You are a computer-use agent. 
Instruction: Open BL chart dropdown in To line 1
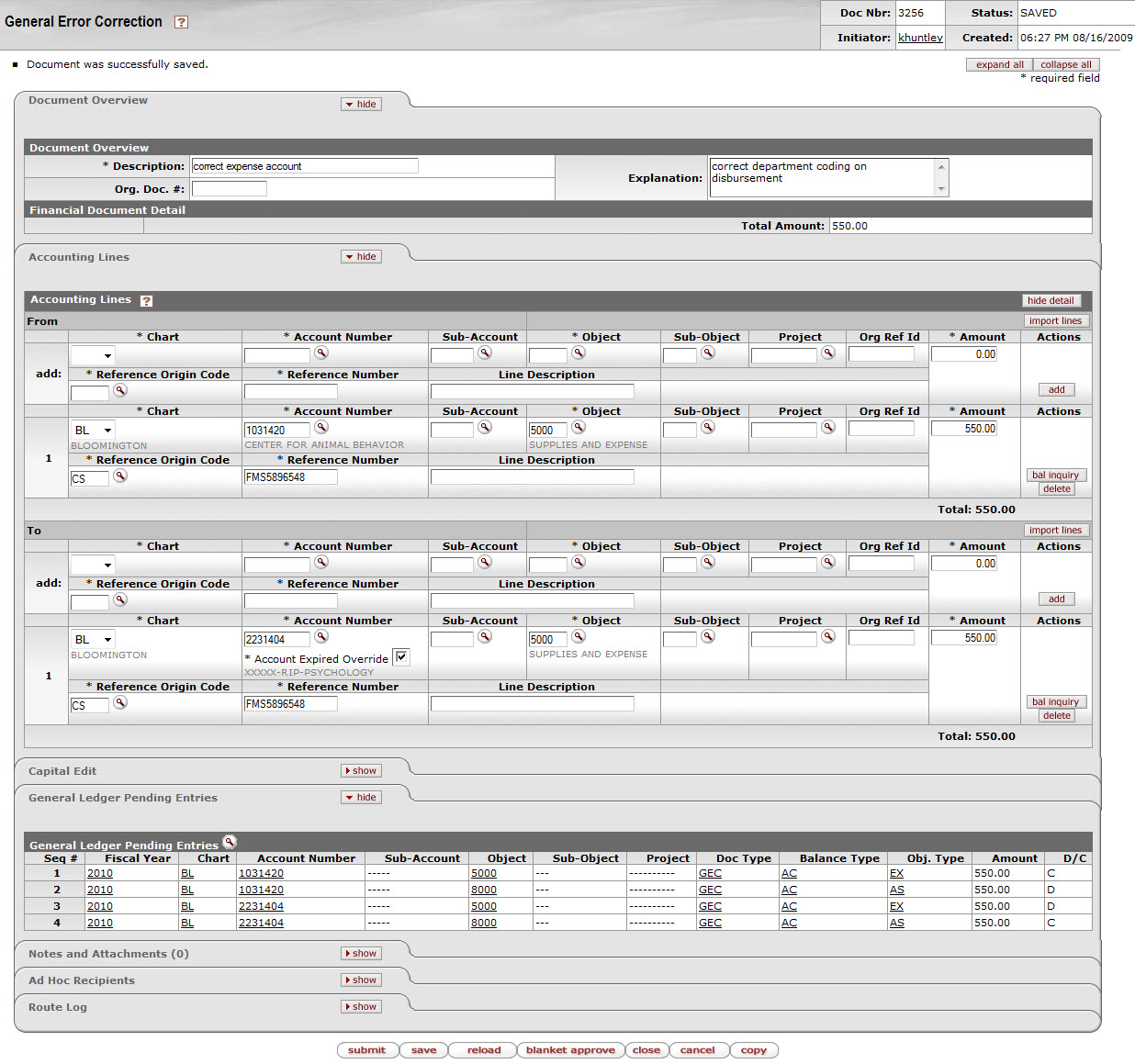[93, 640]
